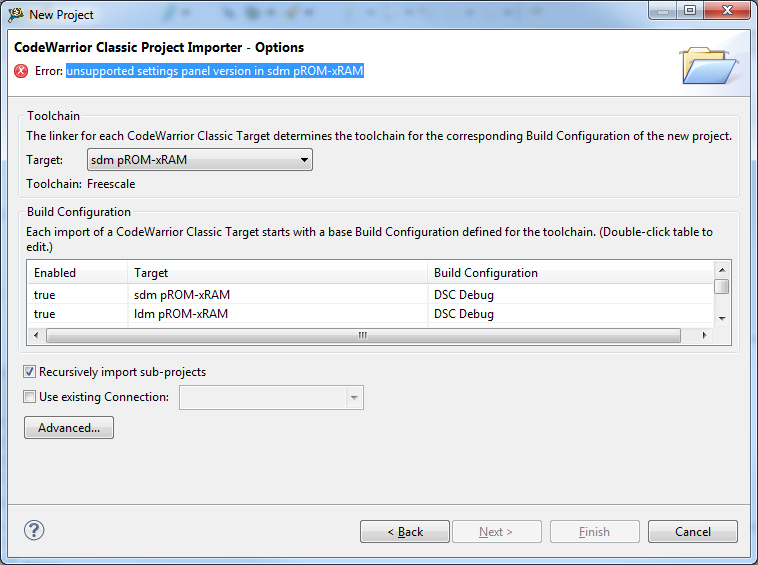Click the Advanced... button
Screen dimensions: 758x565
pos(69,428)
